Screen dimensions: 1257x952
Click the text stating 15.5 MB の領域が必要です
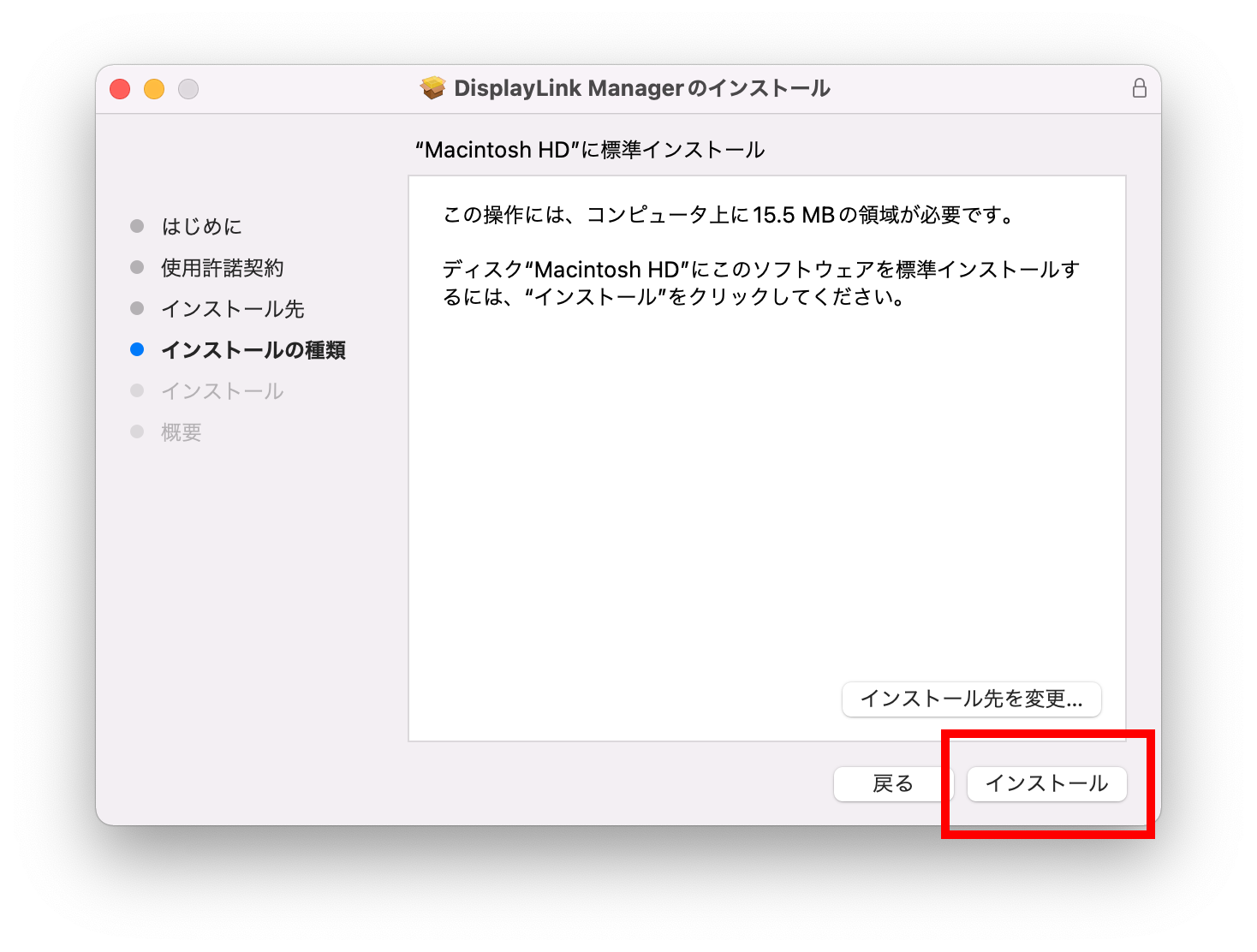pos(729,215)
